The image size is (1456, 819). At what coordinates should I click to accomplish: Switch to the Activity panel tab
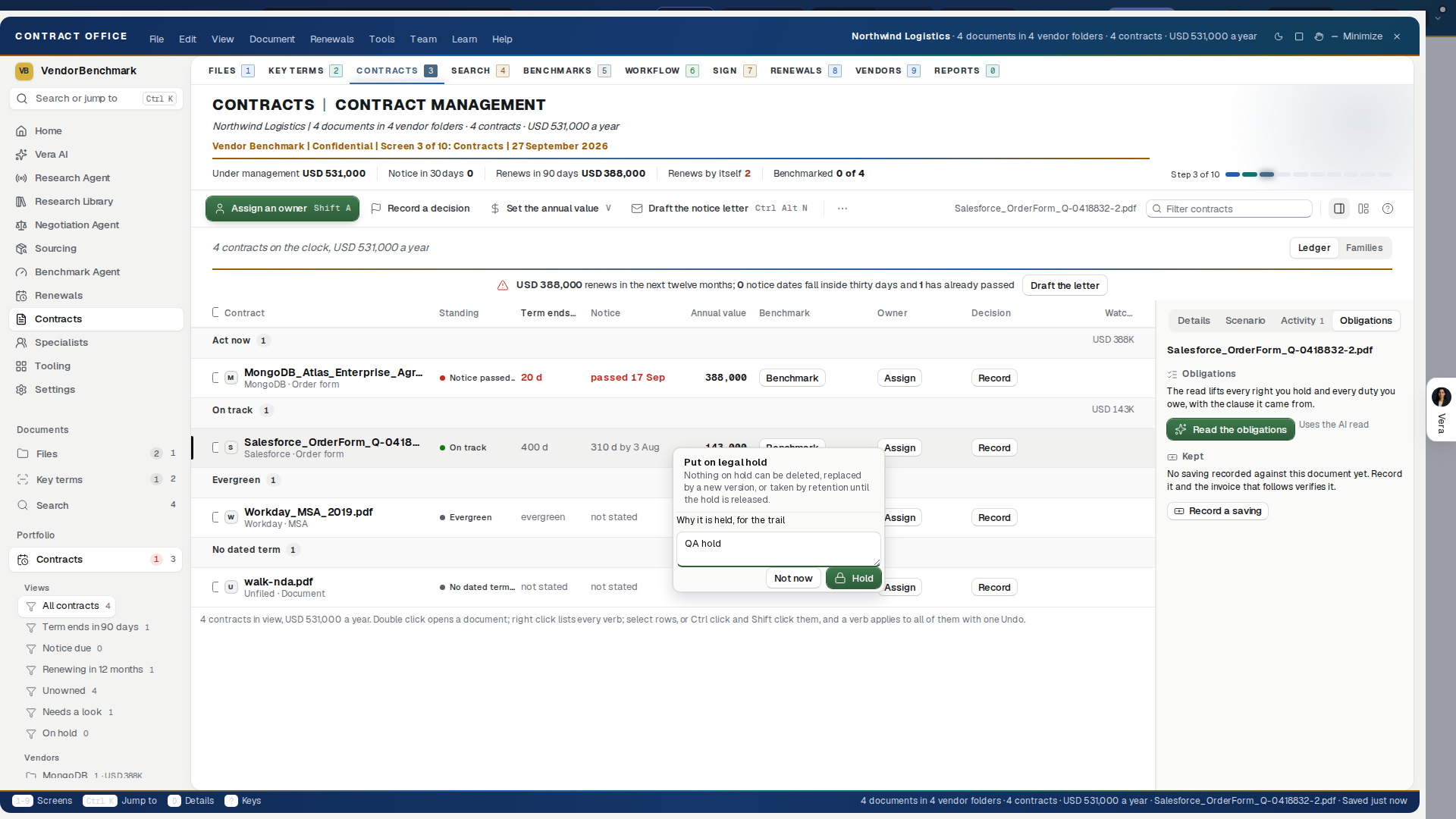click(1302, 321)
